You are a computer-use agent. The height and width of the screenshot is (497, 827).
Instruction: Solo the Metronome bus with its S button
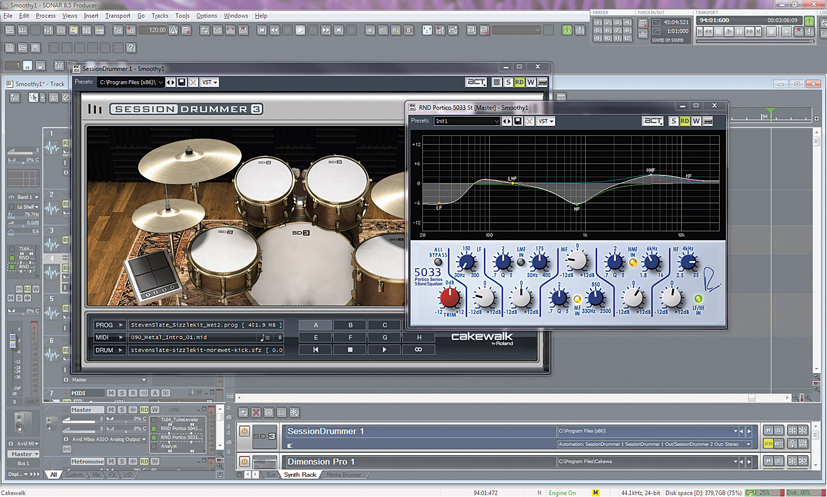(122, 461)
